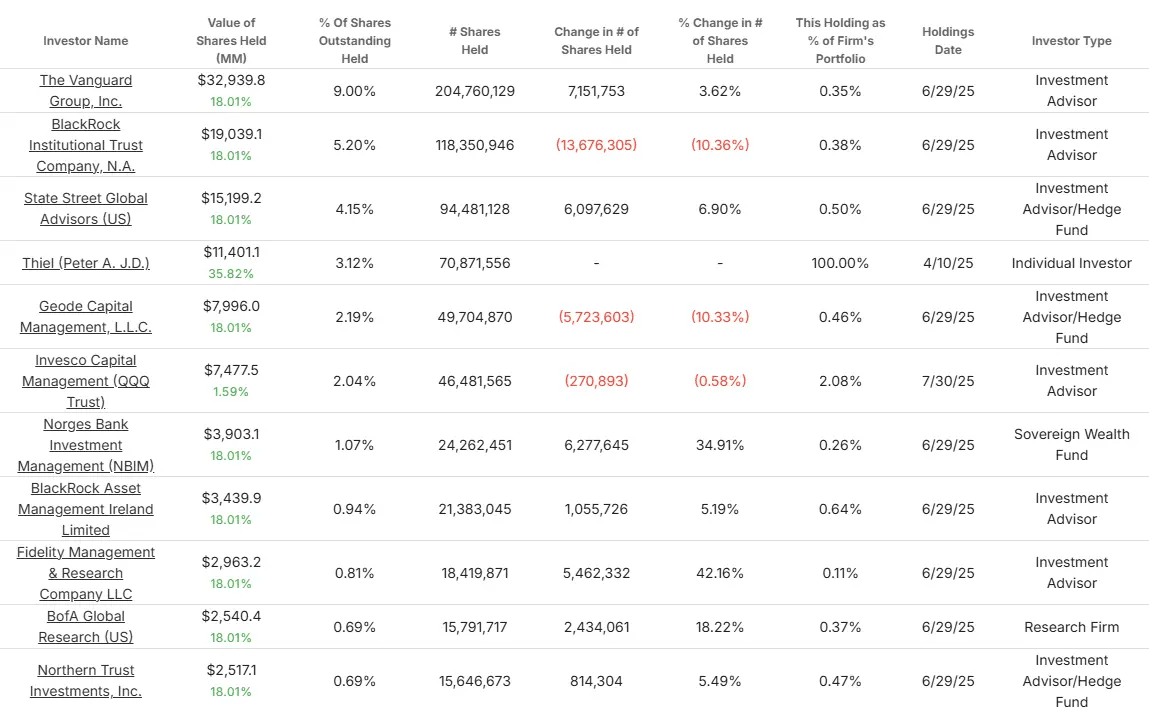1149x712 pixels.
Task: Click Fidelity Management & Research Company link
Action: (86, 573)
